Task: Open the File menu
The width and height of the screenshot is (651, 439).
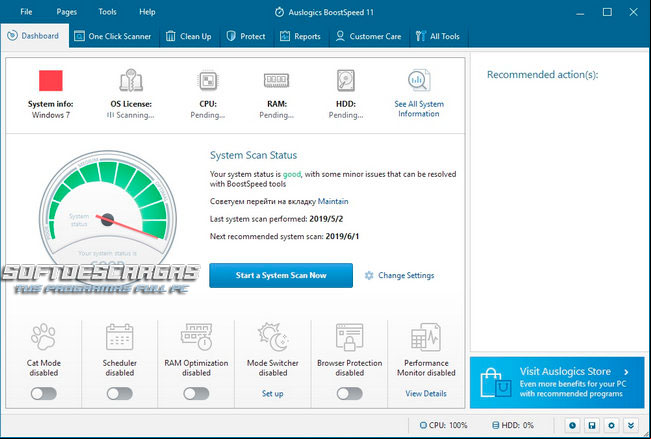Action: (26, 12)
